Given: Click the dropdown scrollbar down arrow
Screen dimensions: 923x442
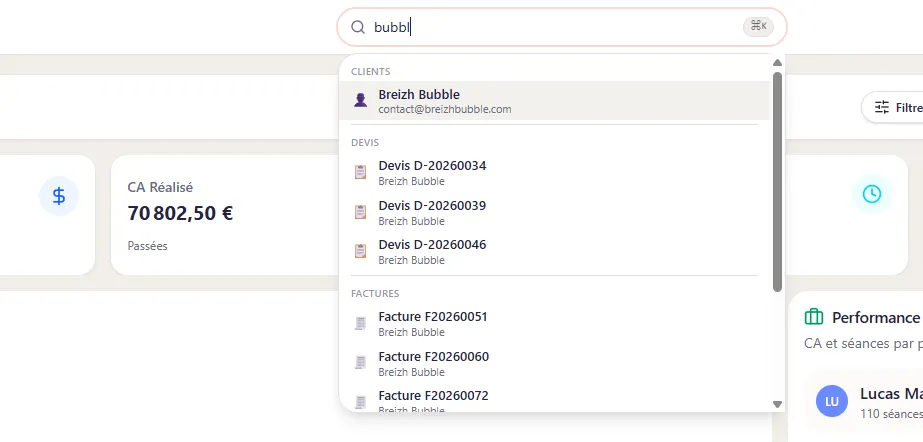Looking at the screenshot, I should (x=777, y=404).
